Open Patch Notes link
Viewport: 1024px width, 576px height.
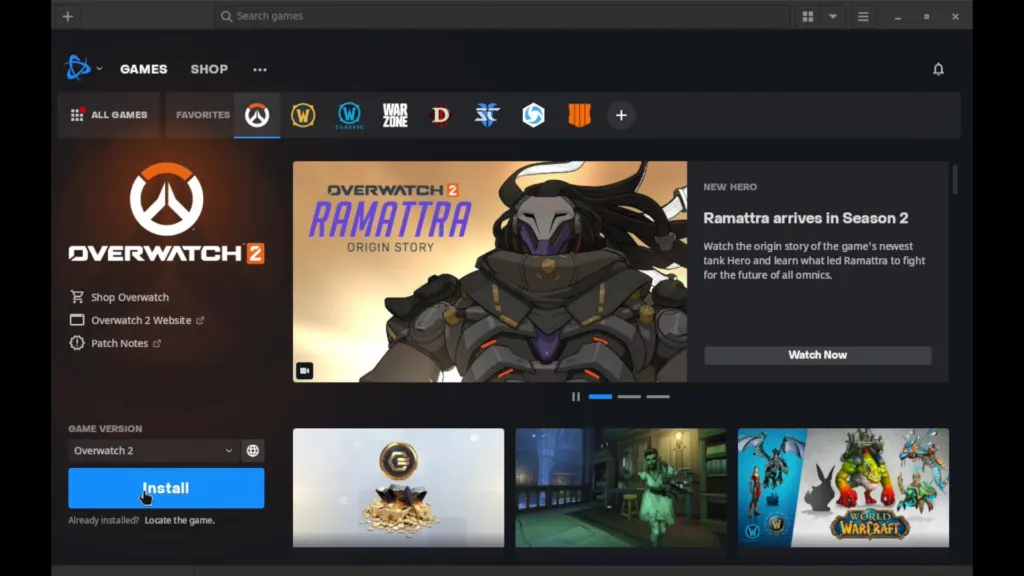(x=120, y=343)
